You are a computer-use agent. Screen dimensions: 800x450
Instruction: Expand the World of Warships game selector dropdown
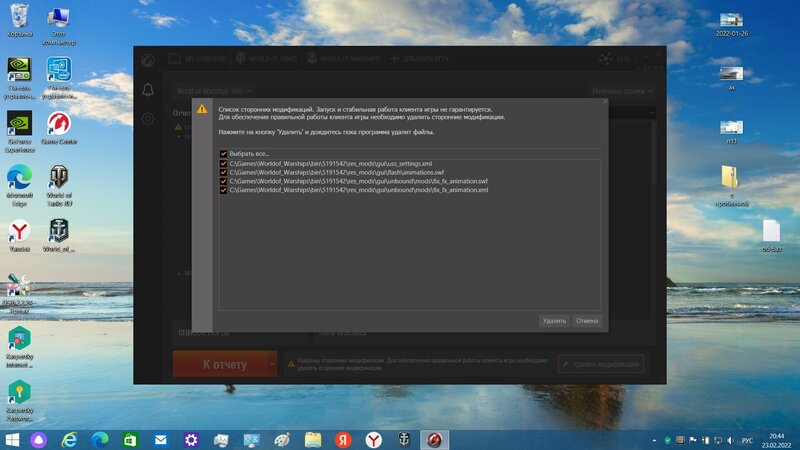214,90
